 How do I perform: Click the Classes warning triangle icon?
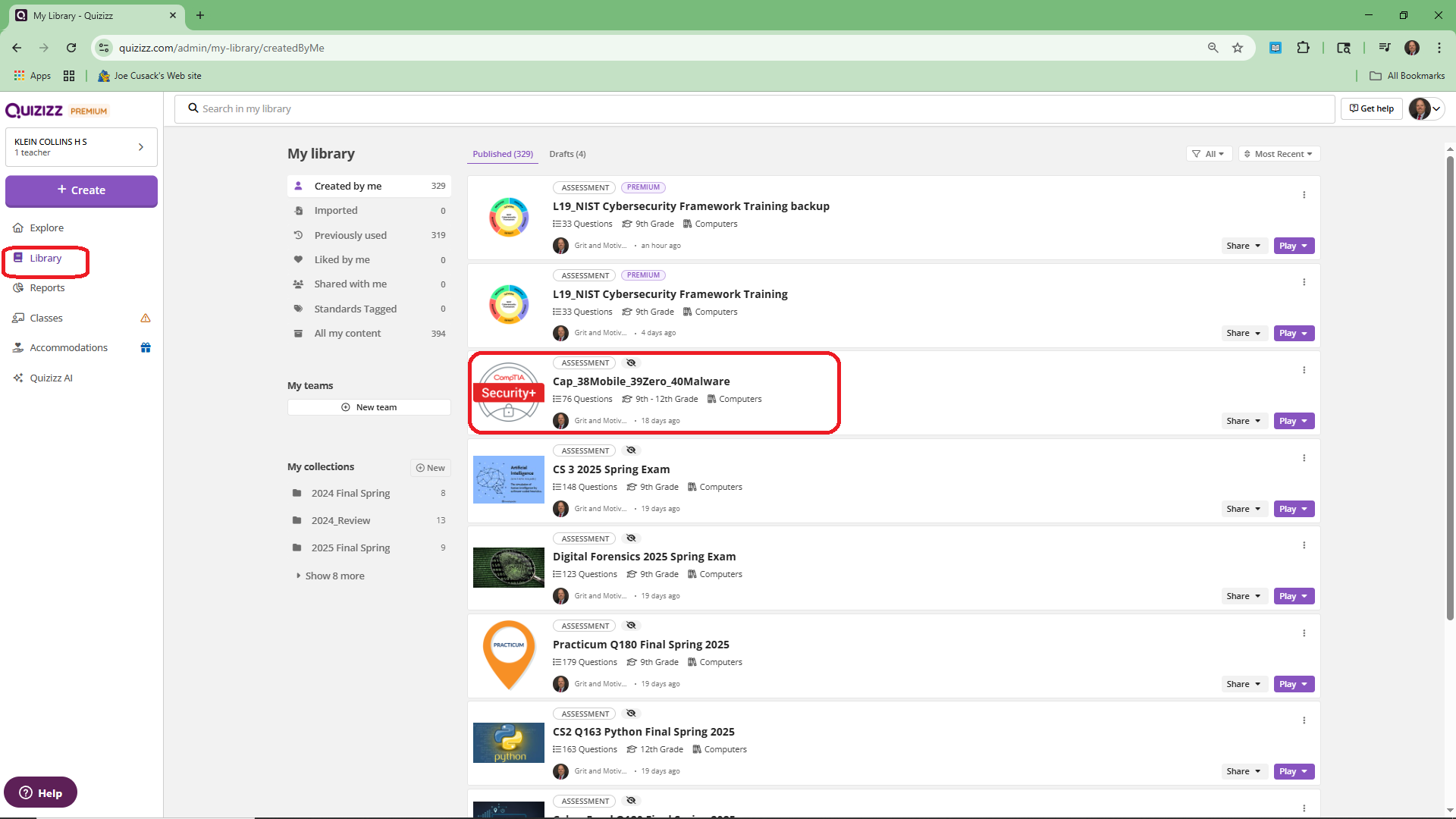point(146,318)
